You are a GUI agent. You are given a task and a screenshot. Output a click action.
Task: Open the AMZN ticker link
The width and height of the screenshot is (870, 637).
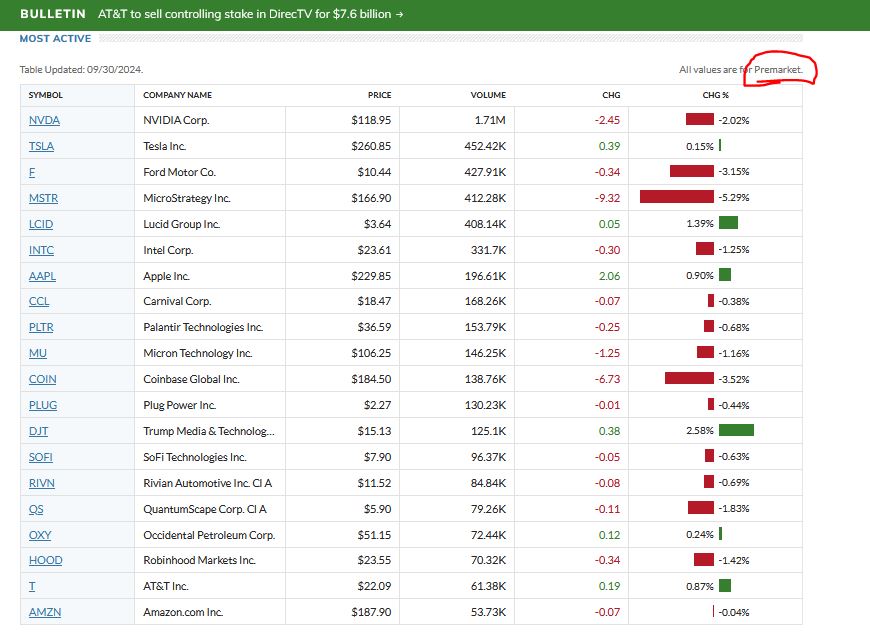pyautogui.click(x=45, y=612)
